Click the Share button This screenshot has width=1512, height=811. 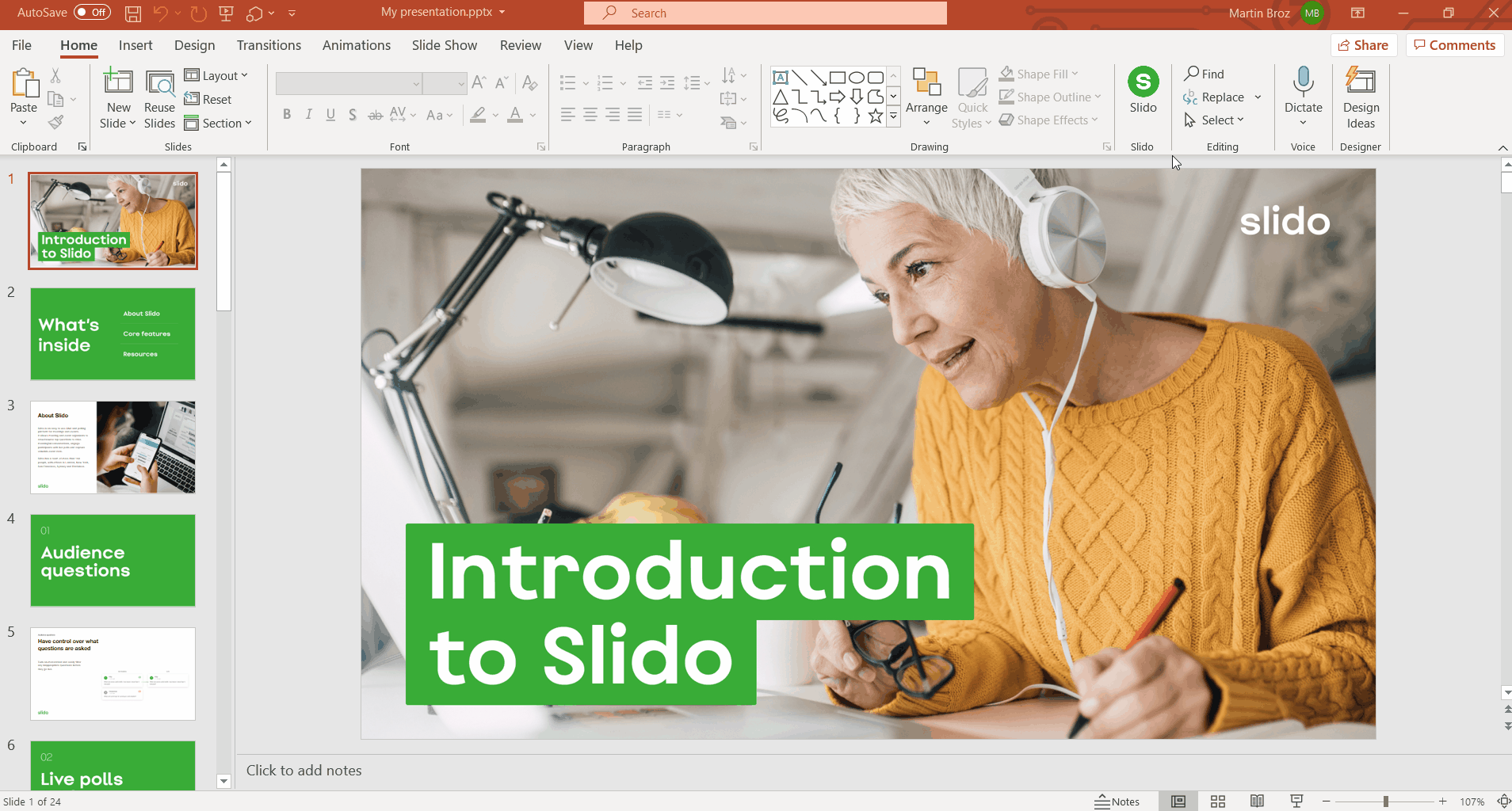(x=1364, y=45)
